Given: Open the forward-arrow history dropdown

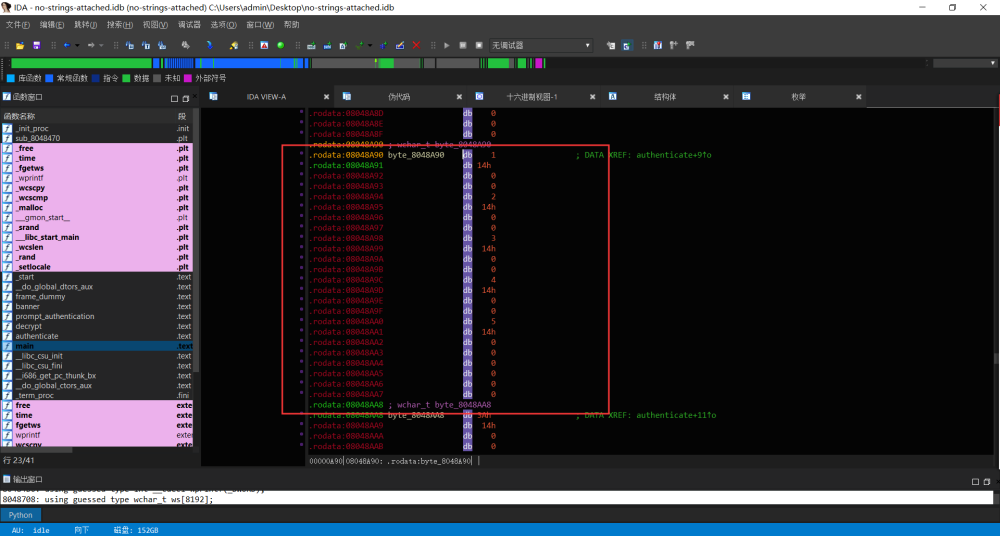Looking at the screenshot, I should click(x=101, y=45).
